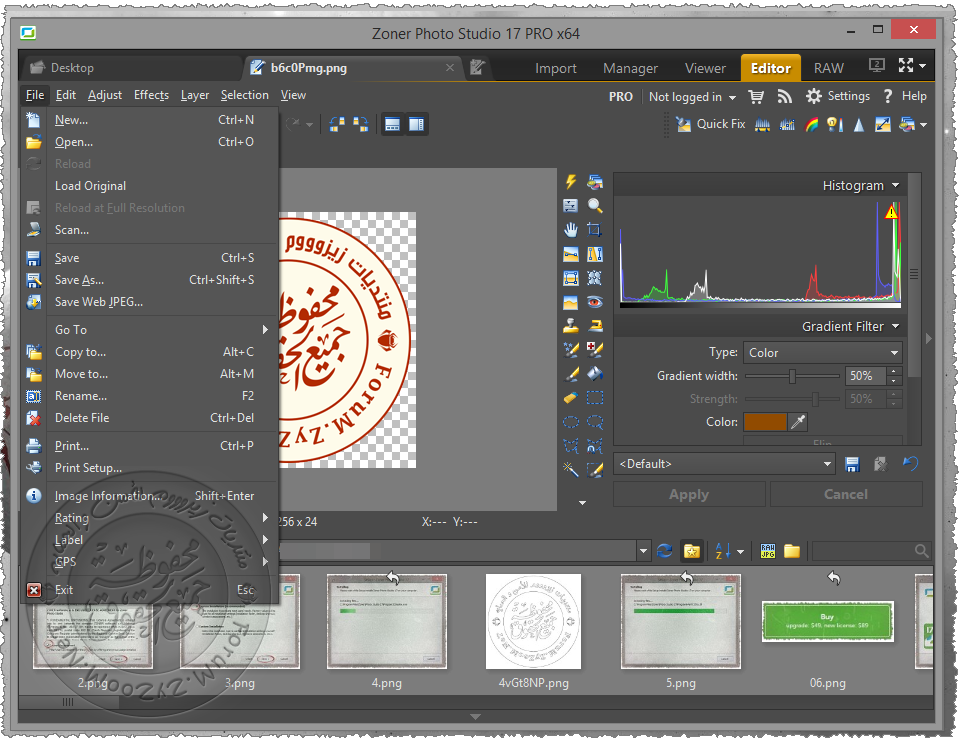Toggle the horizontal panel layout button
The image size is (960, 743).
click(x=392, y=125)
